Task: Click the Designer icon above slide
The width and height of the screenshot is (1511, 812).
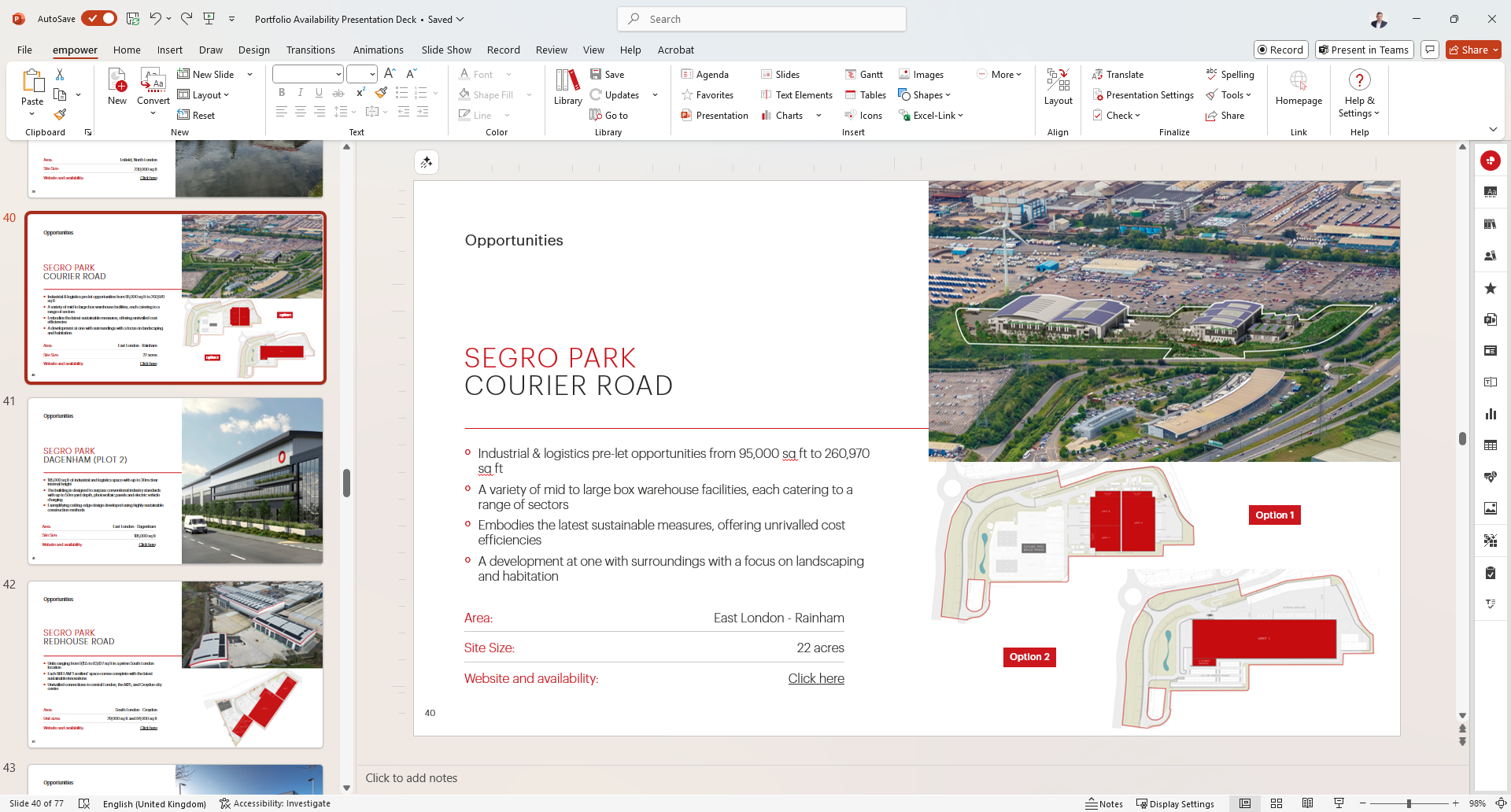Action: coord(427,162)
